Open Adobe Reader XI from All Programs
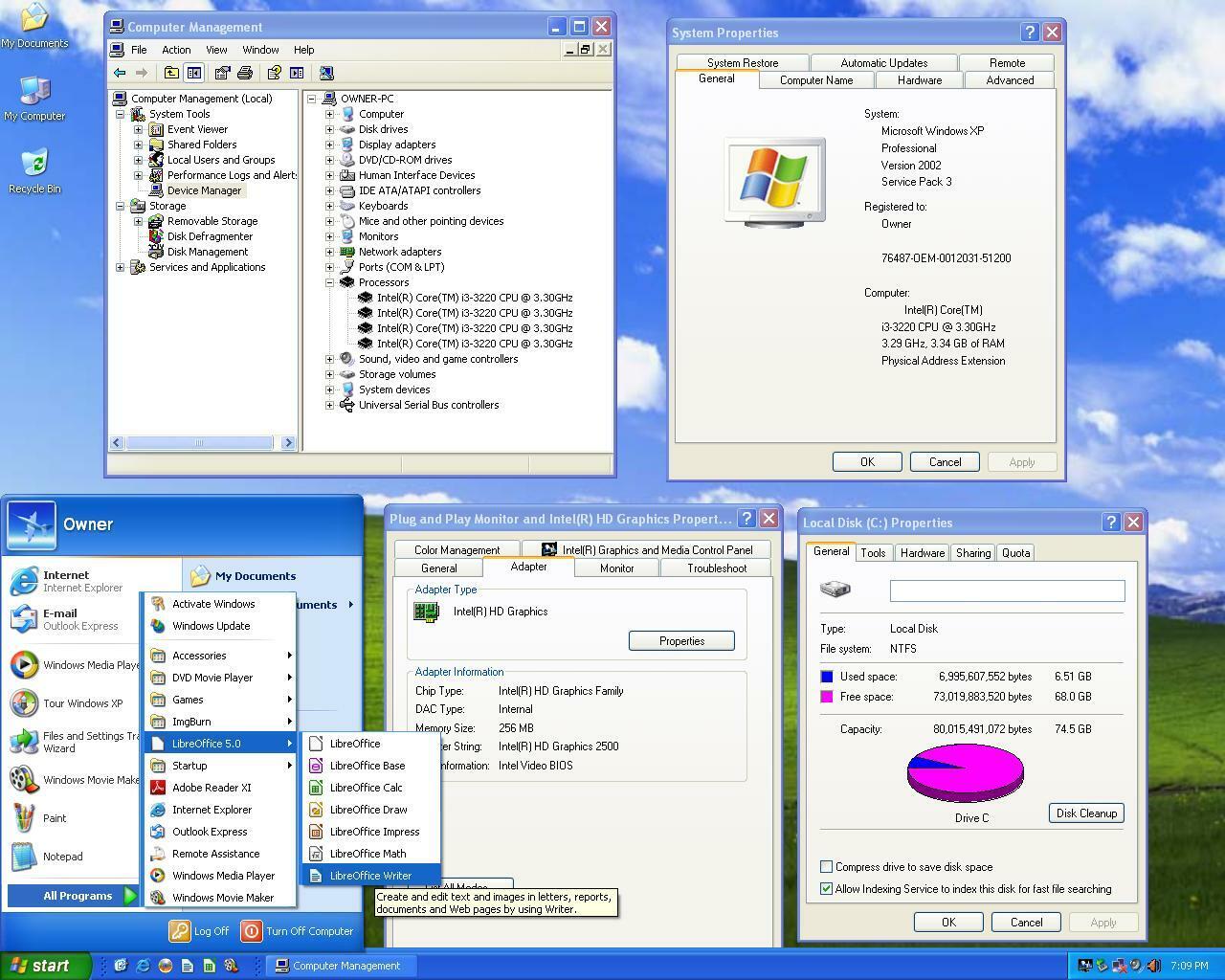 tap(219, 788)
